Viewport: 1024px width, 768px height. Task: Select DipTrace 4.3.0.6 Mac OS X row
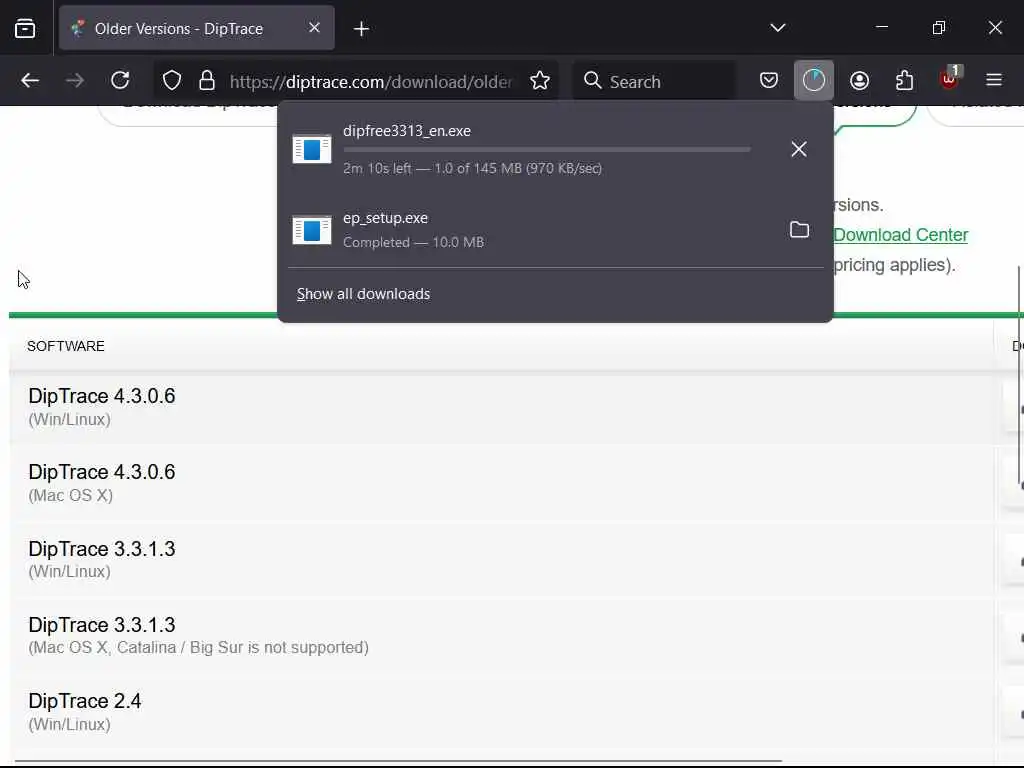tap(501, 483)
